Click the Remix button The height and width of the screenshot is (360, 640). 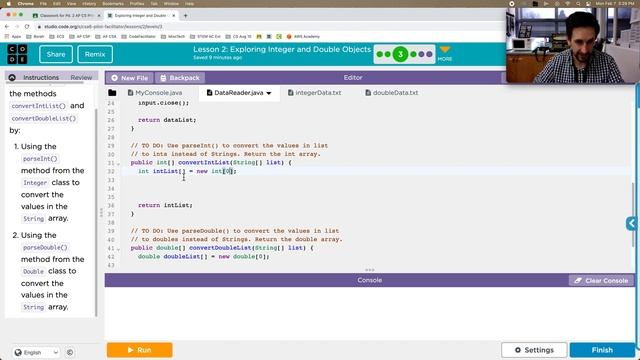tap(95, 54)
